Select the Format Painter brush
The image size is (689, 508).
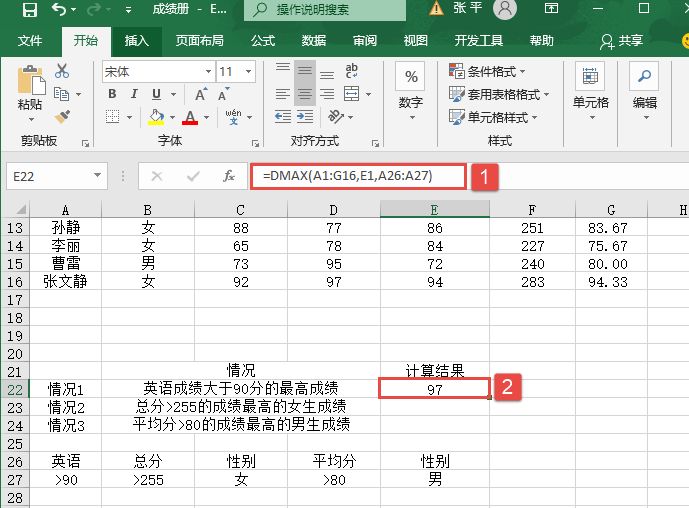62,116
